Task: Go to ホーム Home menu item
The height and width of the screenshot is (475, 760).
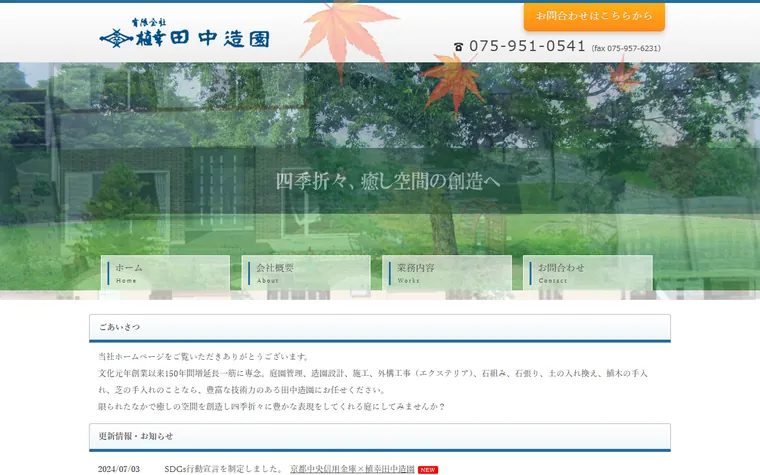Action: (x=165, y=273)
